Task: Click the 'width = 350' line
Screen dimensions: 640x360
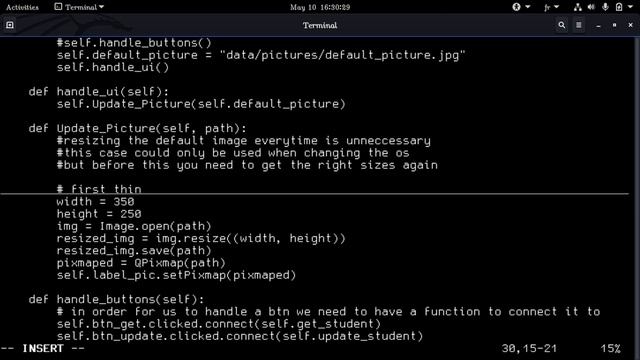Action: tap(95, 202)
